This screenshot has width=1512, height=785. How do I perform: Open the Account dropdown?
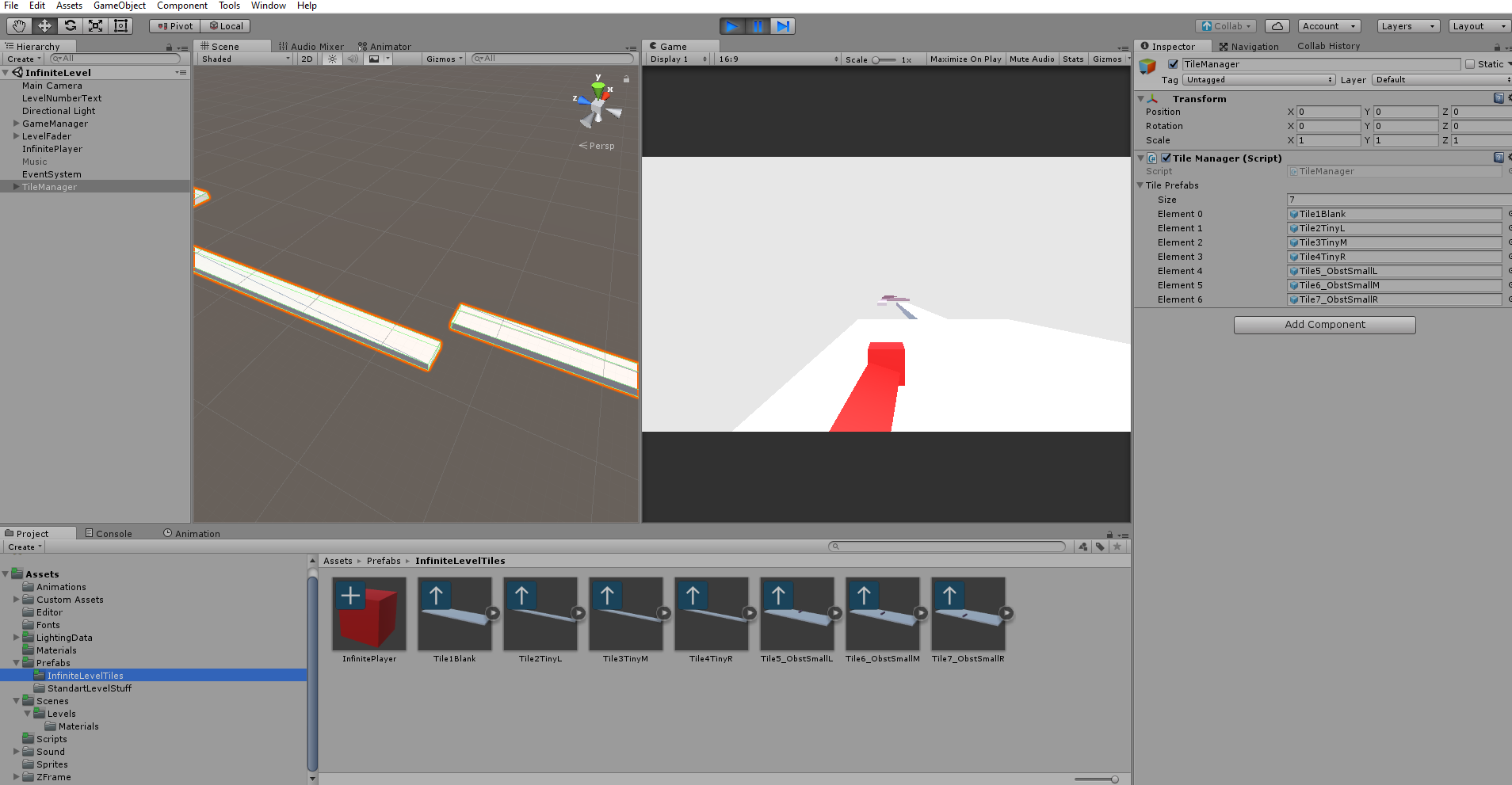pyautogui.click(x=1330, y=26)
